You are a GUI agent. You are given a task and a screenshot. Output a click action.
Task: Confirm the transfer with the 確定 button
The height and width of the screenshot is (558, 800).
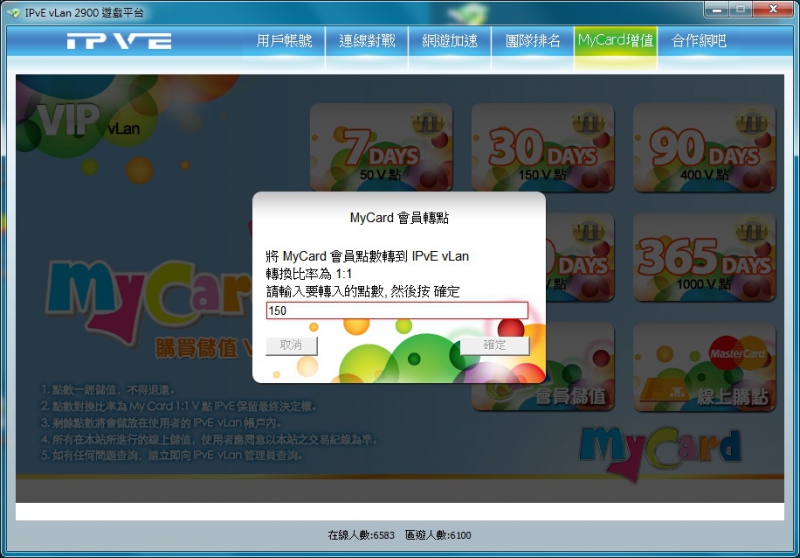(494, 345)
